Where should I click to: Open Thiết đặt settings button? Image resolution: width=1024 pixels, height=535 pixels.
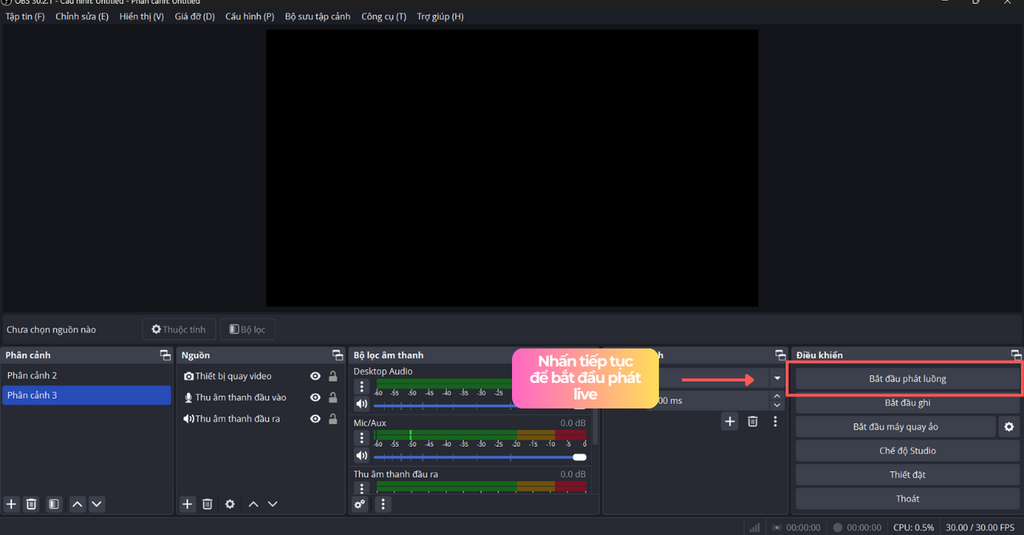click(x=907, y=475)
